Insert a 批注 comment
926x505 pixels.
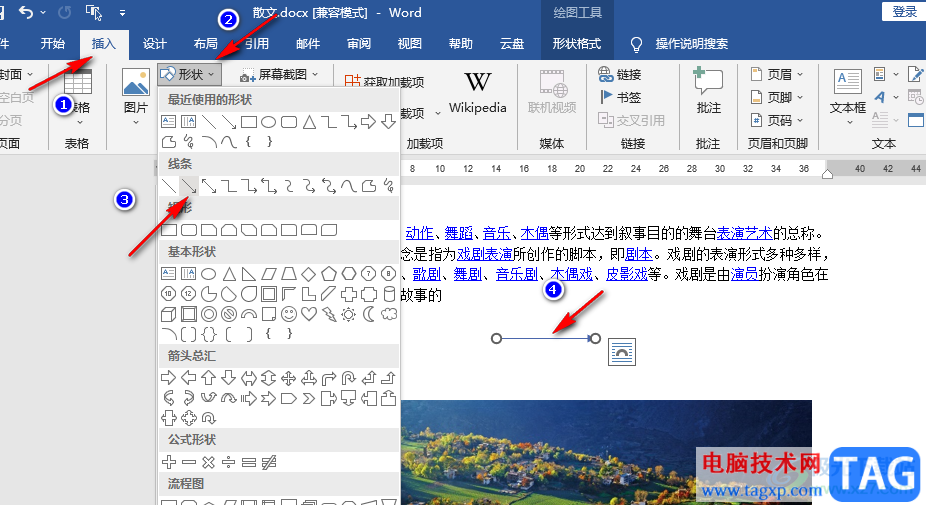[708, 91]
